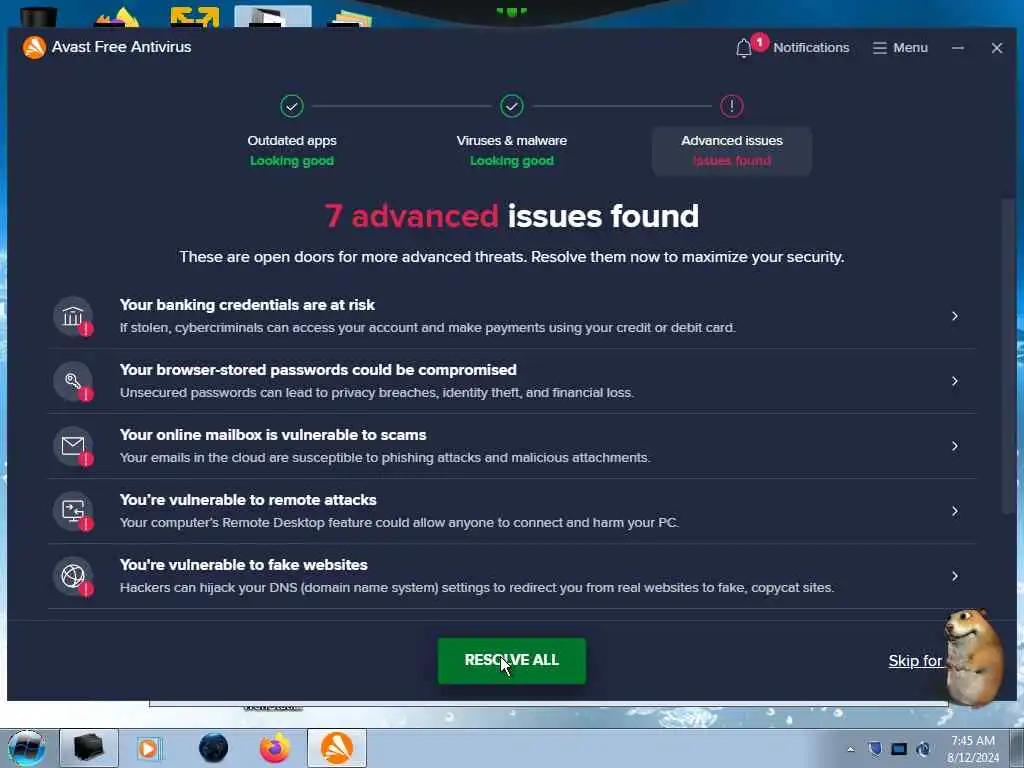Expand the remote attacks issue chevron

point(955,511)
